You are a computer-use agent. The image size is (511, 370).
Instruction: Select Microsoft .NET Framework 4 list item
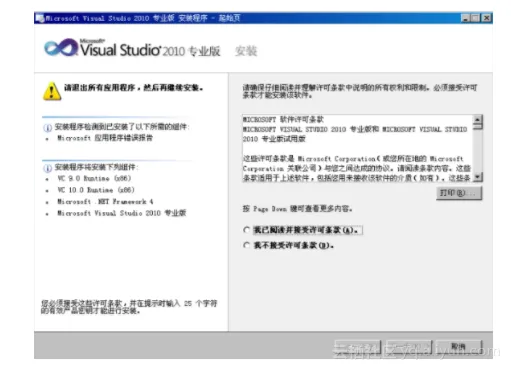click(x=105, y=202)
